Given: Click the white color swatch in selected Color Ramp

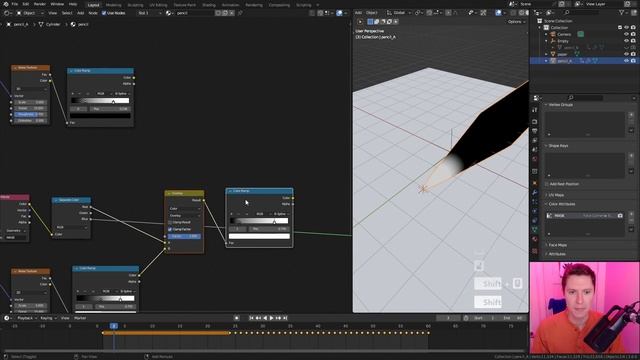Looking at the screenshot, I should pyautogui.click(x=259, y=236).
